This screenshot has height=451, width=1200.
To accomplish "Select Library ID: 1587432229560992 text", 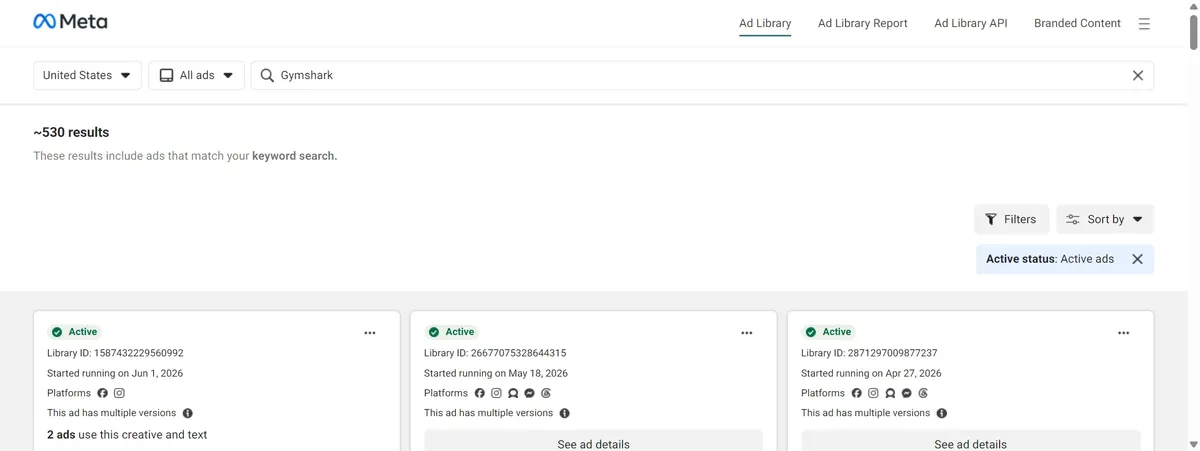I will pos(115,353).
